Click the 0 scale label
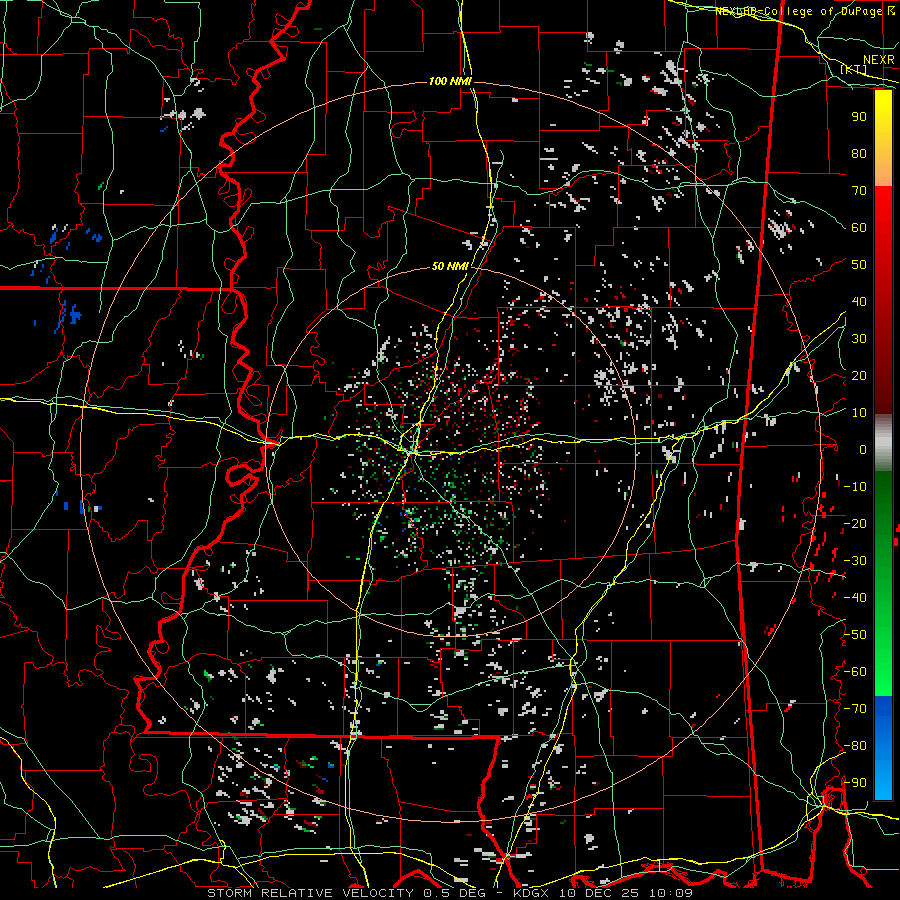 click(x=863, y=449)
